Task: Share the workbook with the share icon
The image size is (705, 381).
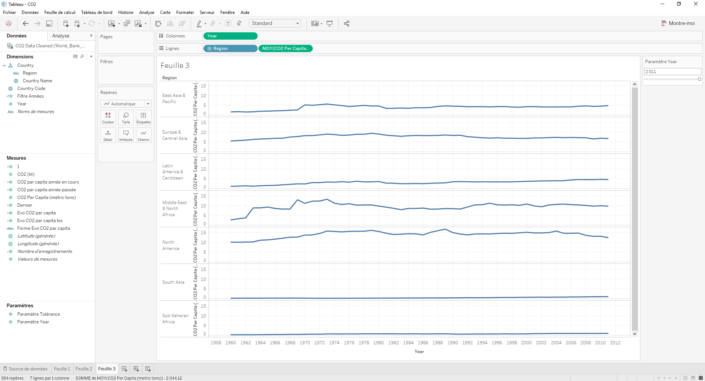Action: pos(347,23)
